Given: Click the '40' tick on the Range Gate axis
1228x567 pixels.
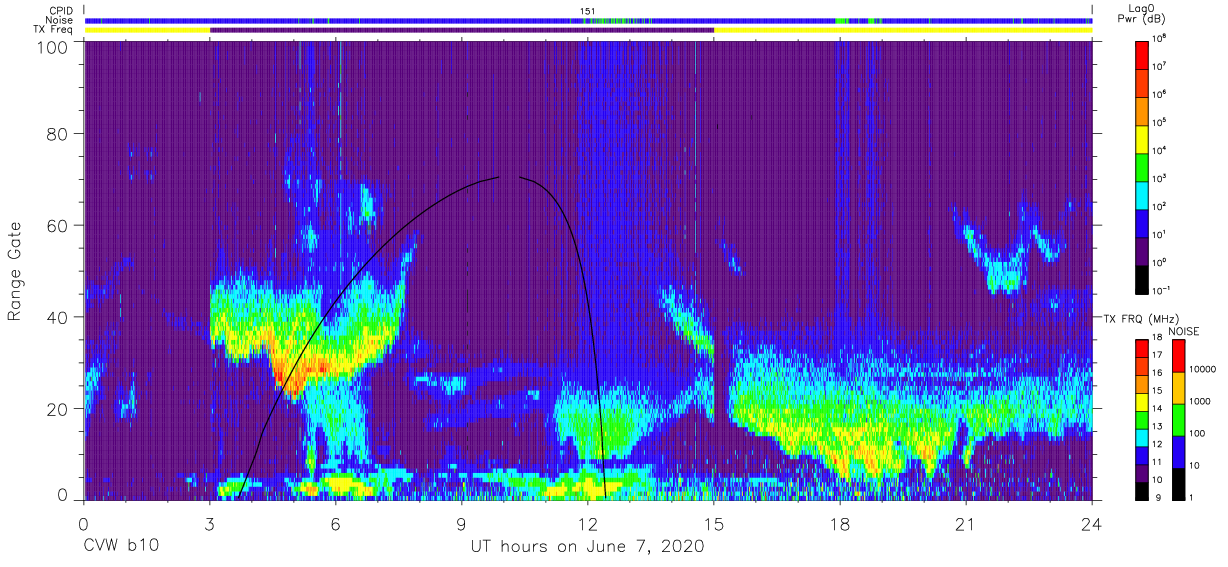Looking at the screenshot, I should (x=57, y=317).
